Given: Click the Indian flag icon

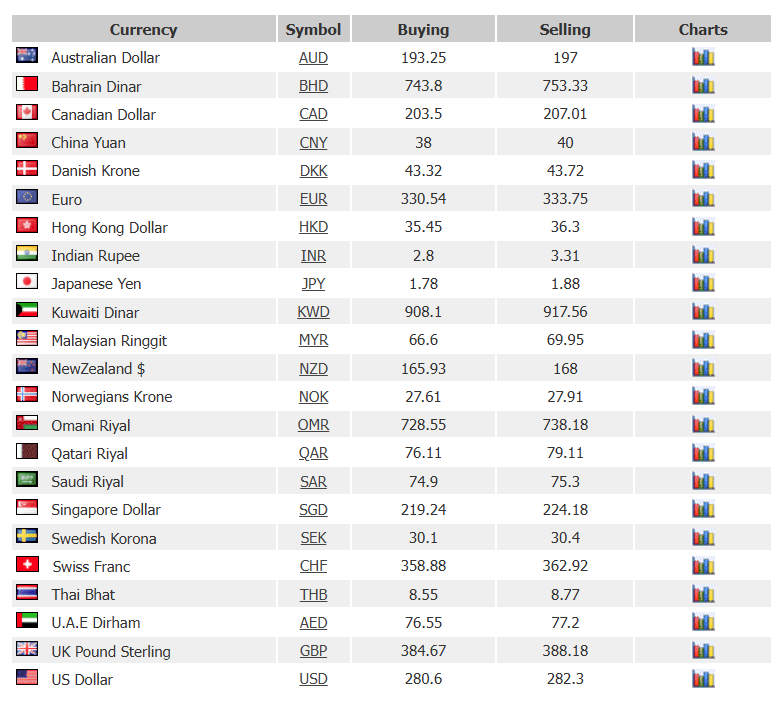Looking at the screenshot, I should coord(27,253).
